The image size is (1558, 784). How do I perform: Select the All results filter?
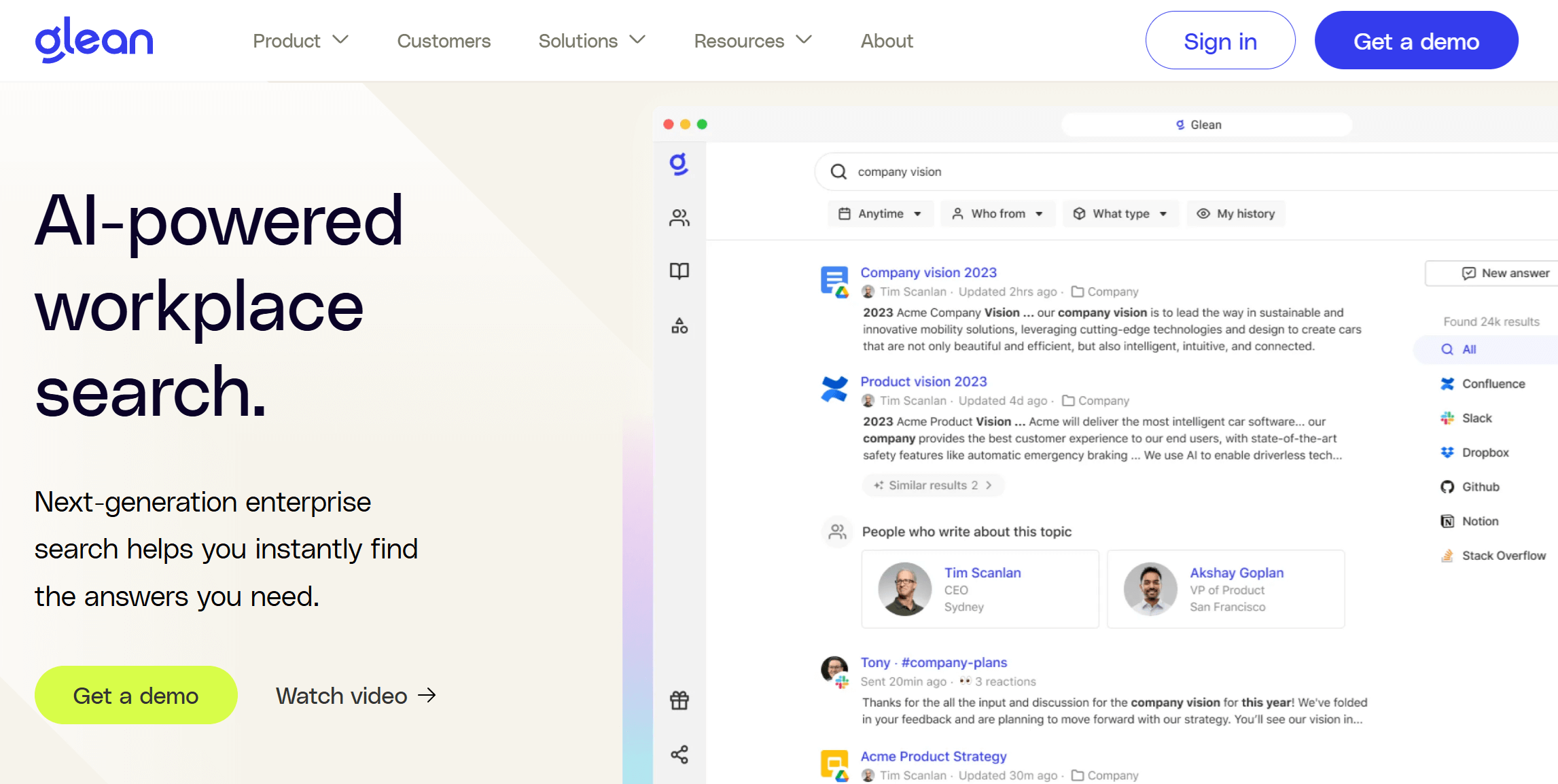coord(1485,349)
